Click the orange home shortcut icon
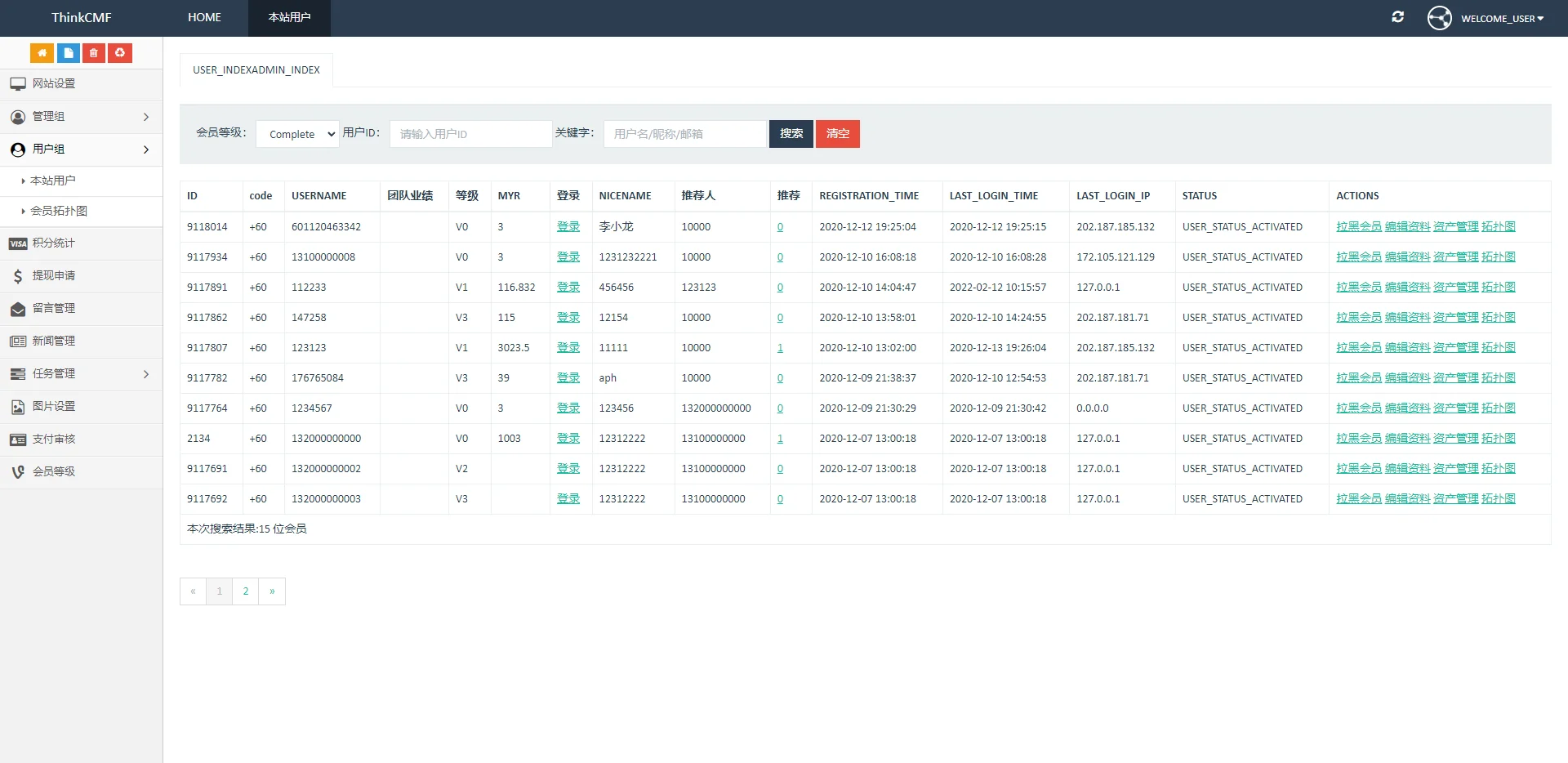1568x763 pixels. coord(42,53)
